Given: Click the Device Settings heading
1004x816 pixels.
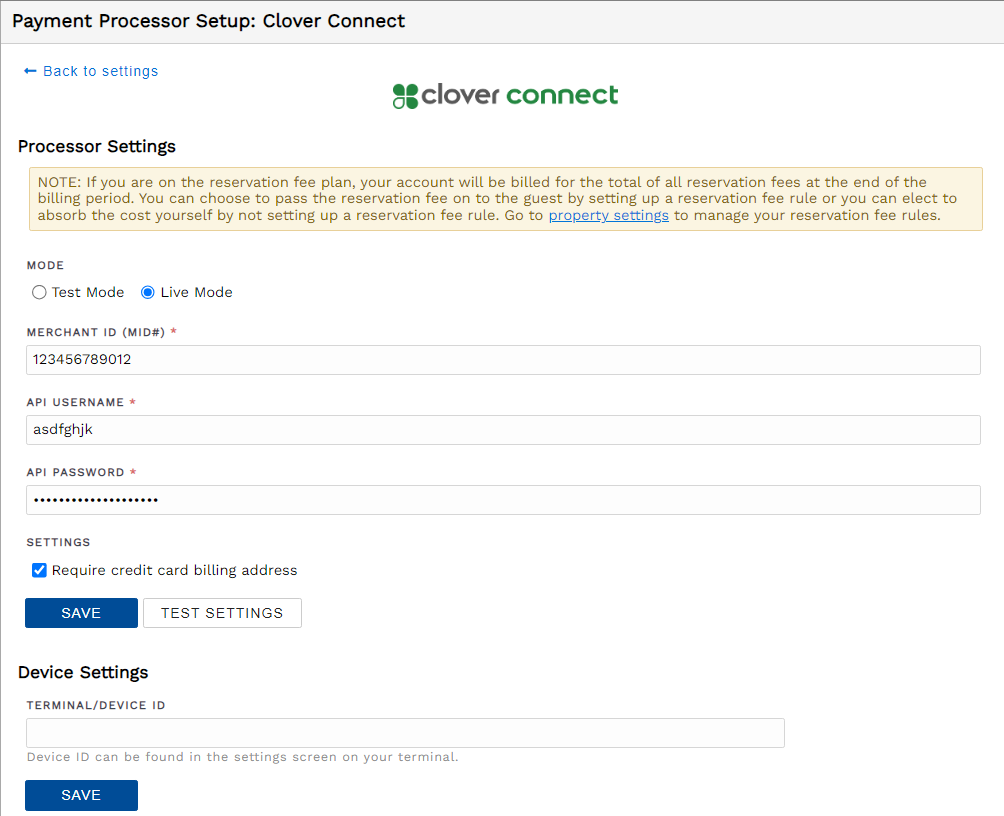Looking at the screenshot, I should [81, 673].
